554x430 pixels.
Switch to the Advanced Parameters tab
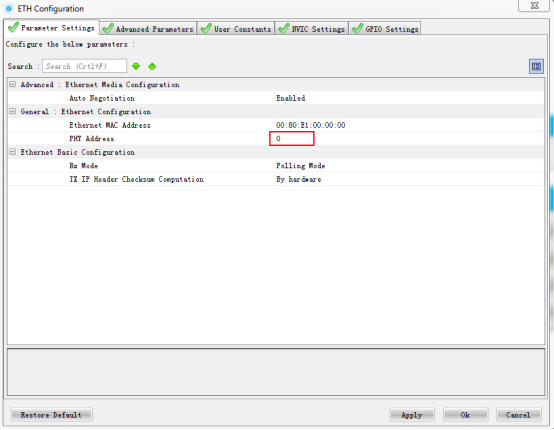(x=148, y=29)
